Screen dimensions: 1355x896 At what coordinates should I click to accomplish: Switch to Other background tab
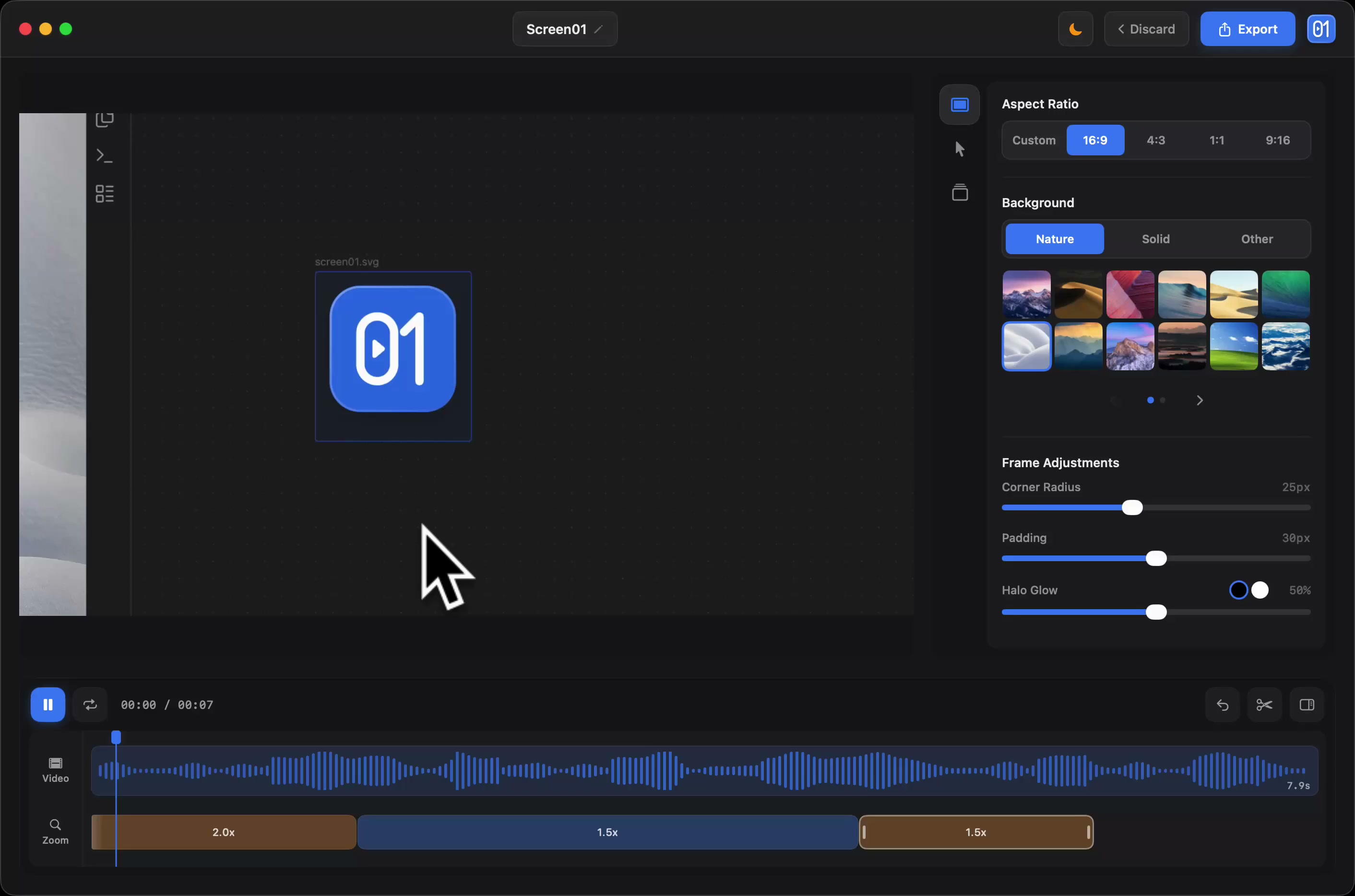pos(1257,239)
